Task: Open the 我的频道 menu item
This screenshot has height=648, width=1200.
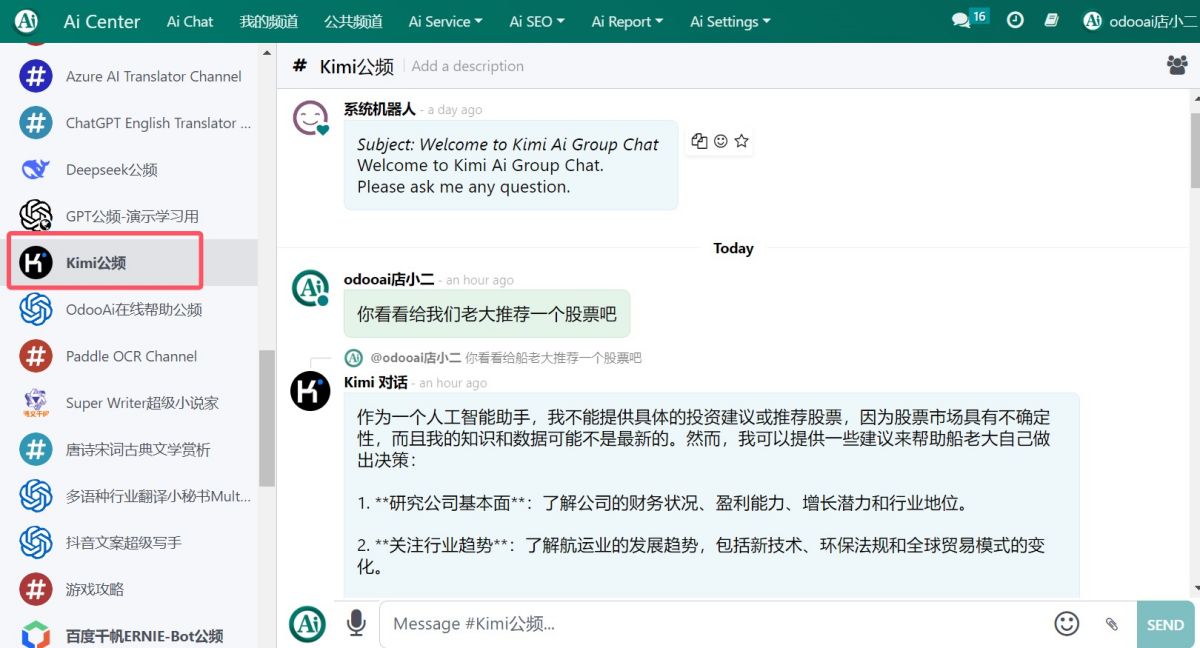Action: point(269,21)
